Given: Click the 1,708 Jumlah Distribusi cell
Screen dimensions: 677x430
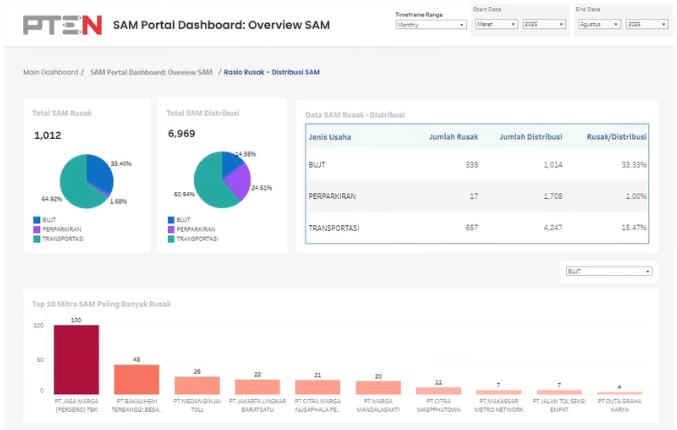Looking at the screenshot, I should pos(553,196).
